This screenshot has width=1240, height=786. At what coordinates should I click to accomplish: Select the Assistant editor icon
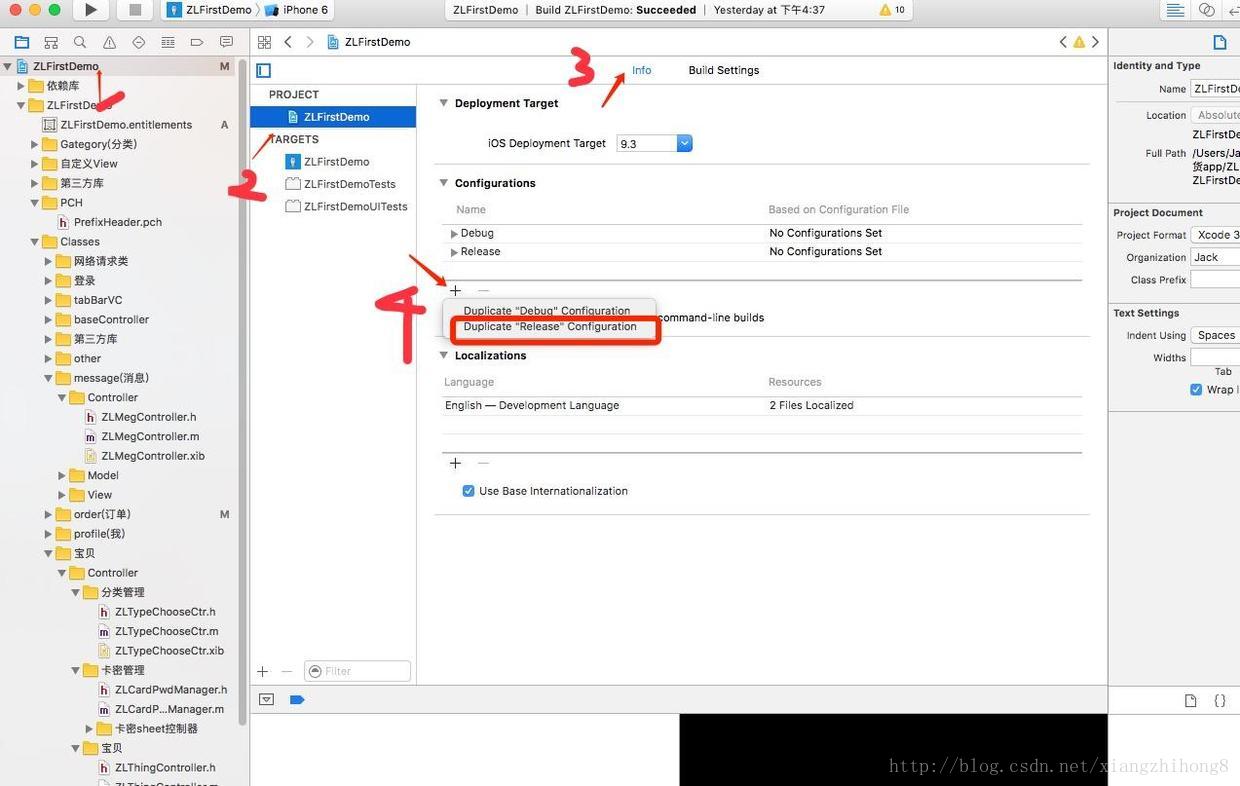click(1207, 10)
